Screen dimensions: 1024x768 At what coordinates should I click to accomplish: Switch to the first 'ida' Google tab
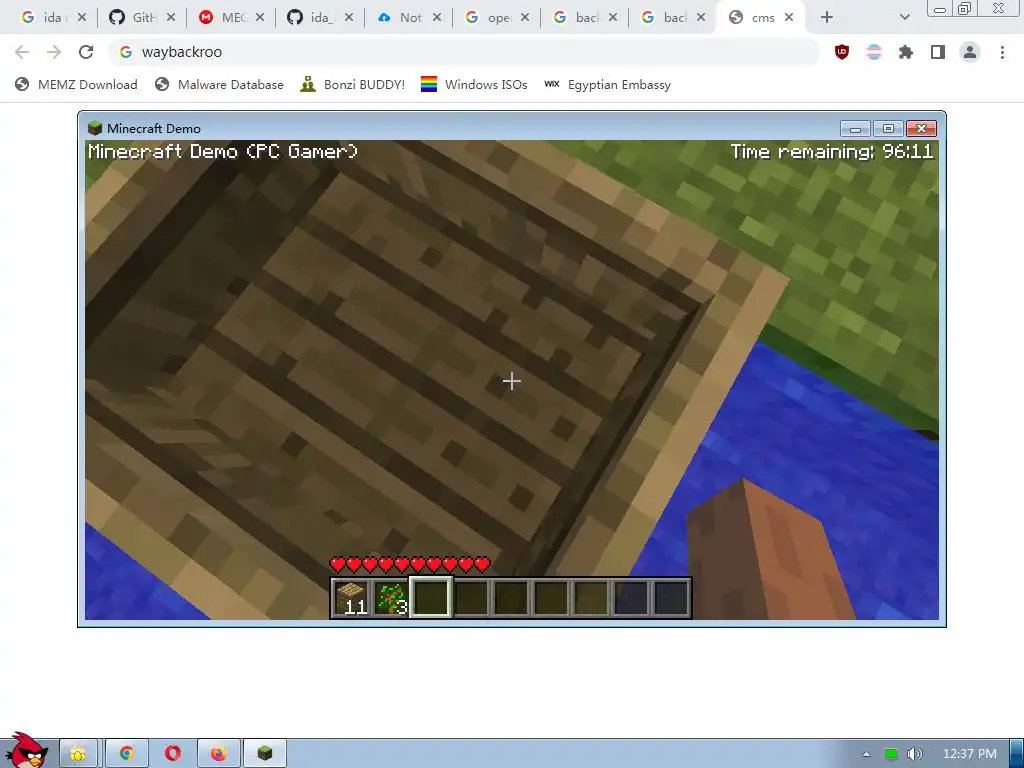52,18
